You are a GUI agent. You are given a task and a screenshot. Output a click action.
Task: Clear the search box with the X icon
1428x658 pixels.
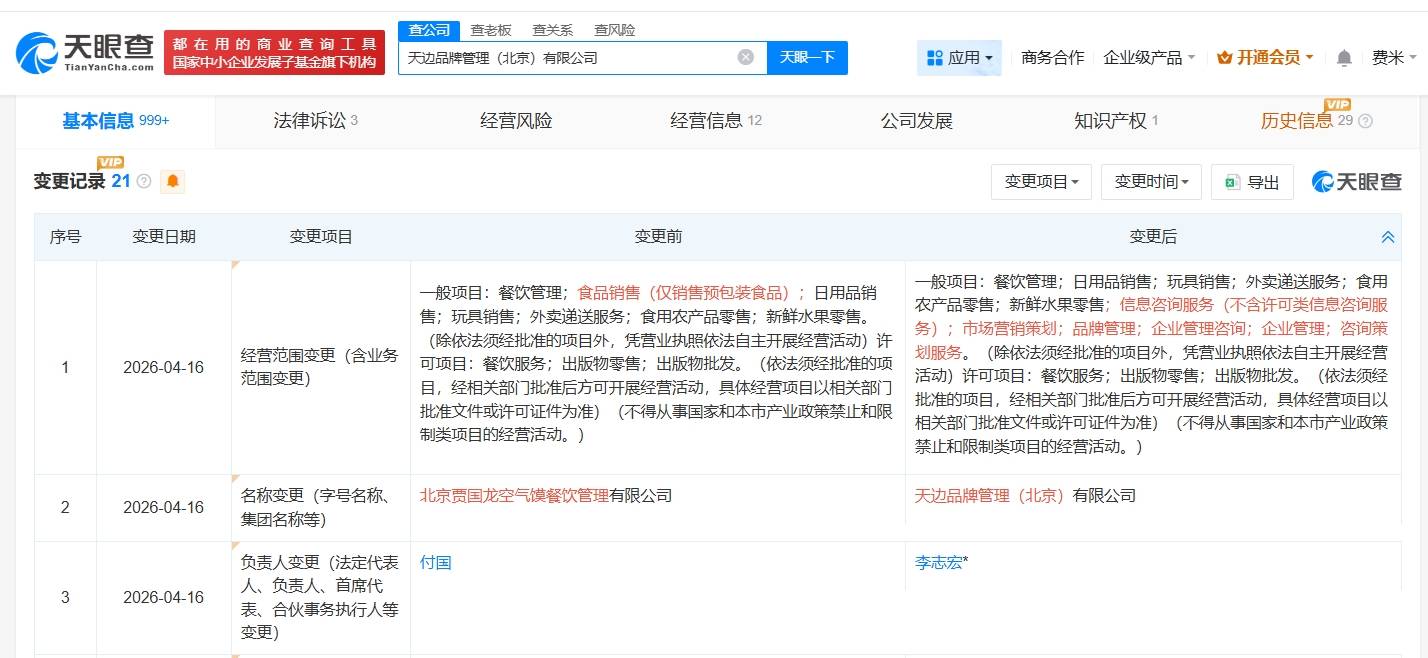point(744,57)
